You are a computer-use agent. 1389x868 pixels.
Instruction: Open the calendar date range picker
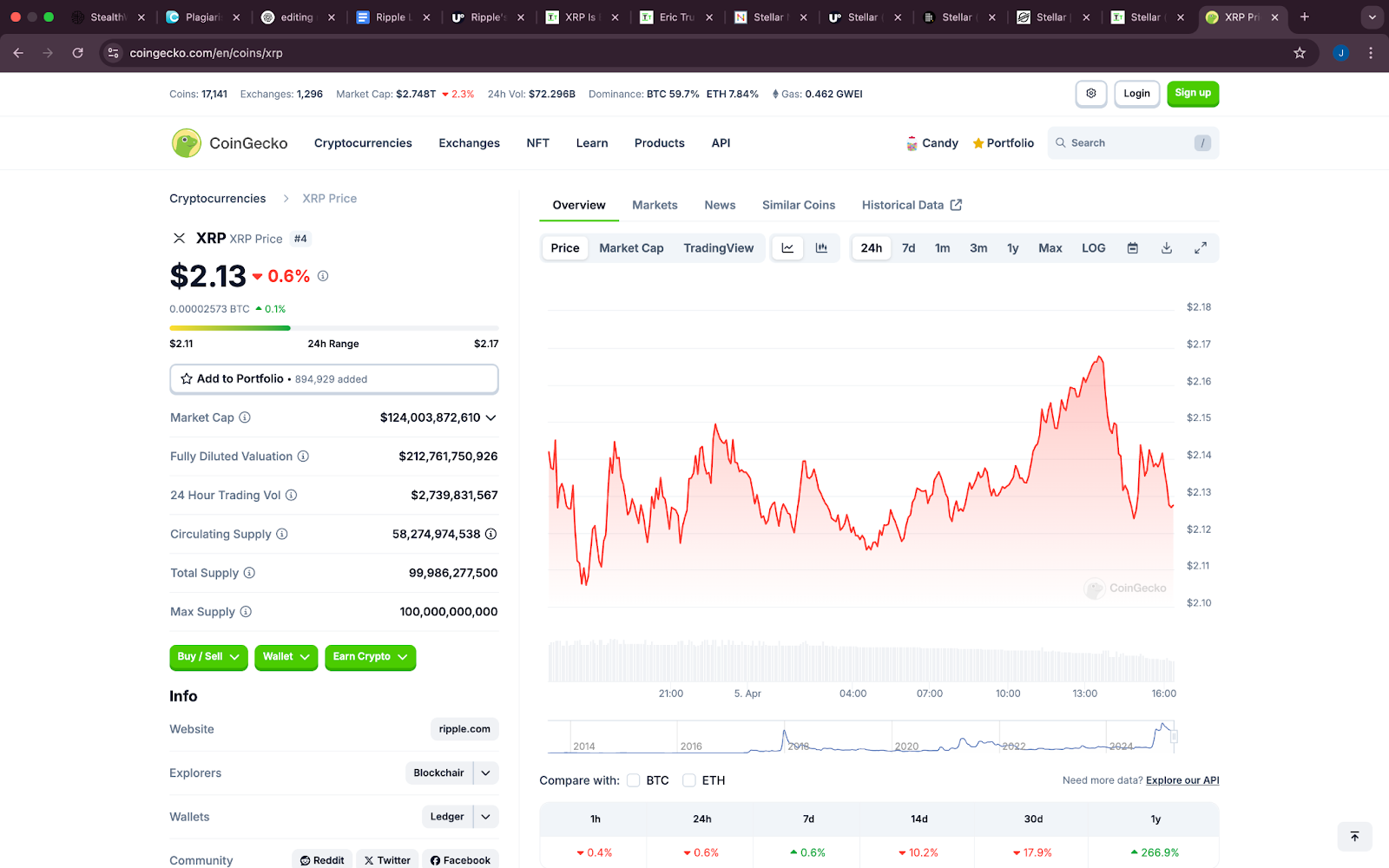[1132, 248]
